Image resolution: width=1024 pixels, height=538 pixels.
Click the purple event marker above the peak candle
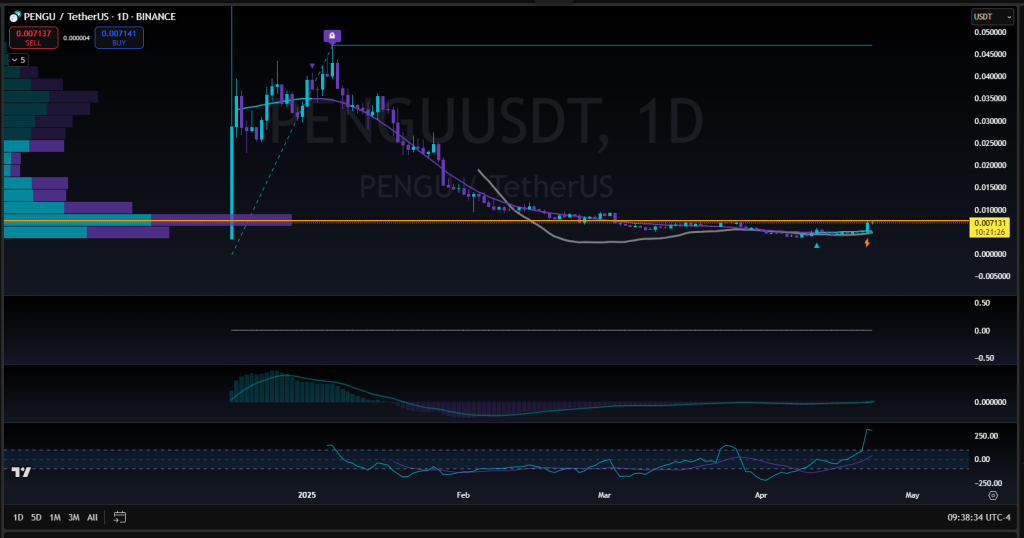click(x=332, y=36)
